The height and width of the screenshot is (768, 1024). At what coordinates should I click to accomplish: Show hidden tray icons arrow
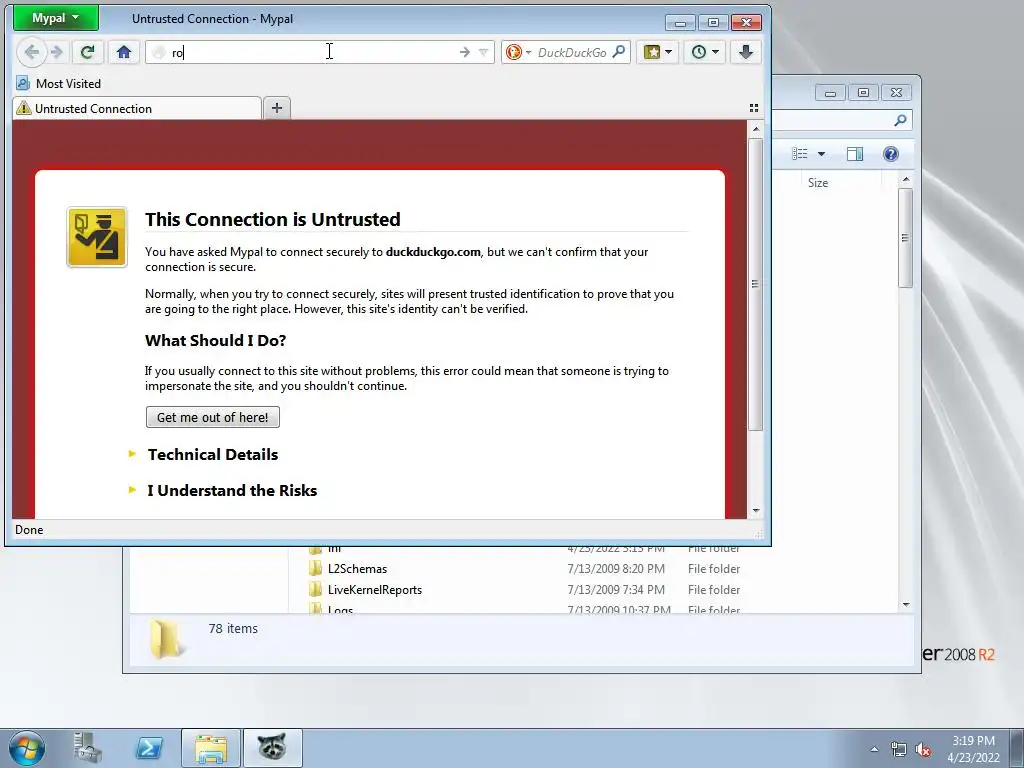pyautogui.click(x=874, y=749)
